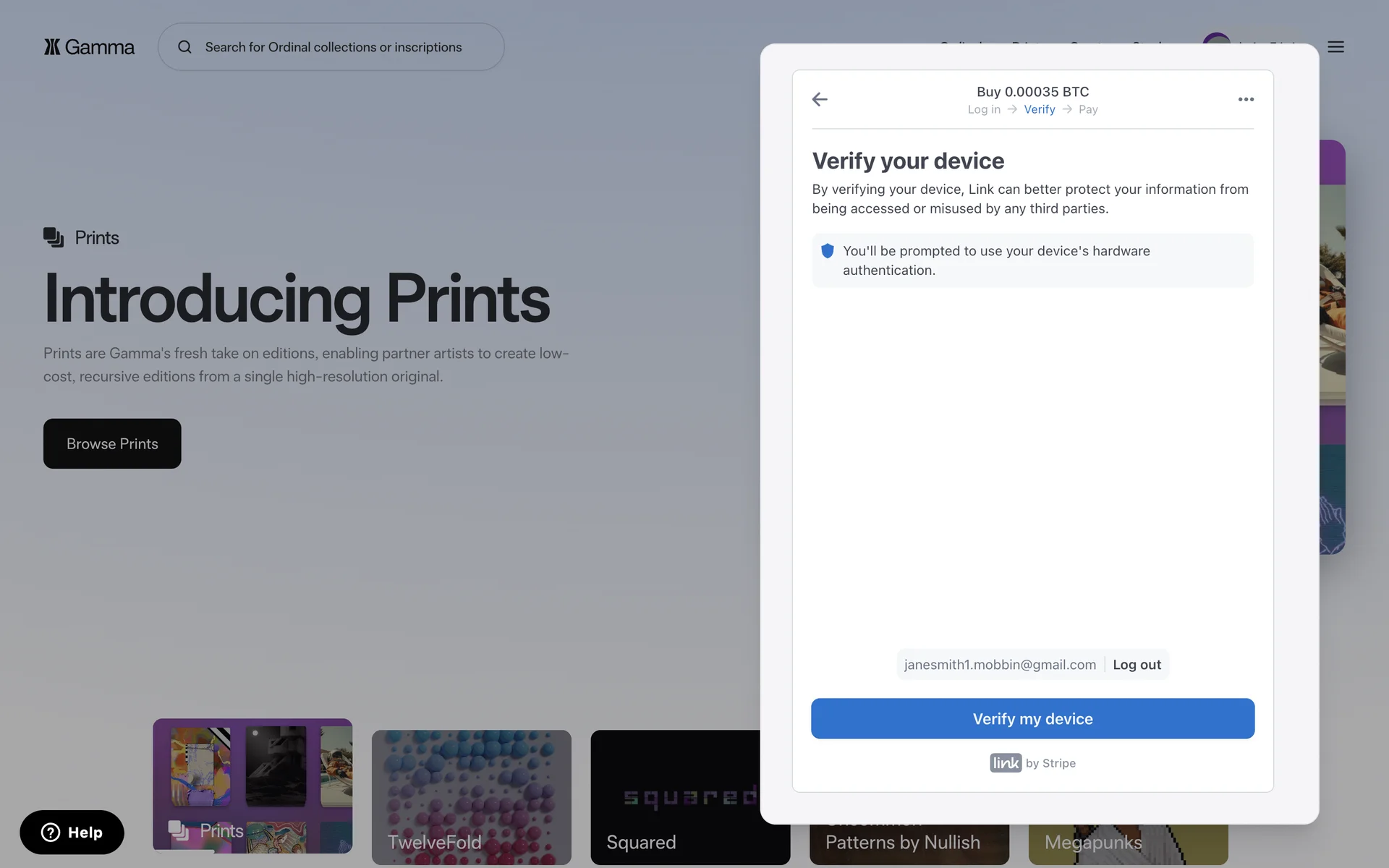Viewport: 1389px width, 868px height.
Task: Select the Log in step
Action: [984, 109]
